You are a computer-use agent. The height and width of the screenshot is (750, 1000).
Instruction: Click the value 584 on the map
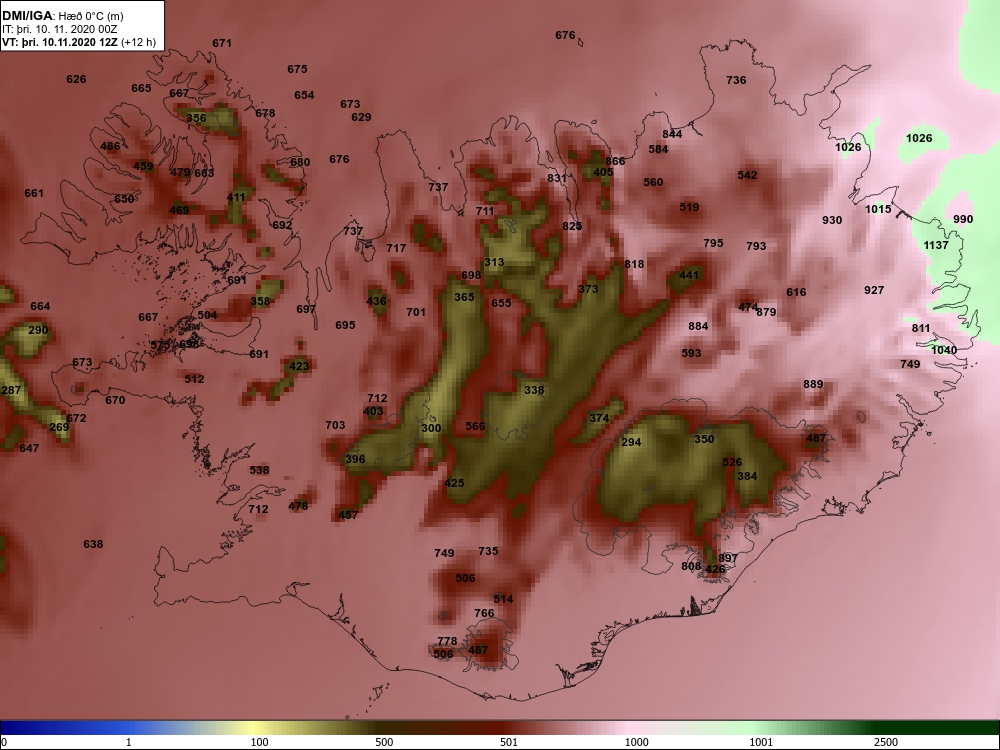tap(658, 149)
